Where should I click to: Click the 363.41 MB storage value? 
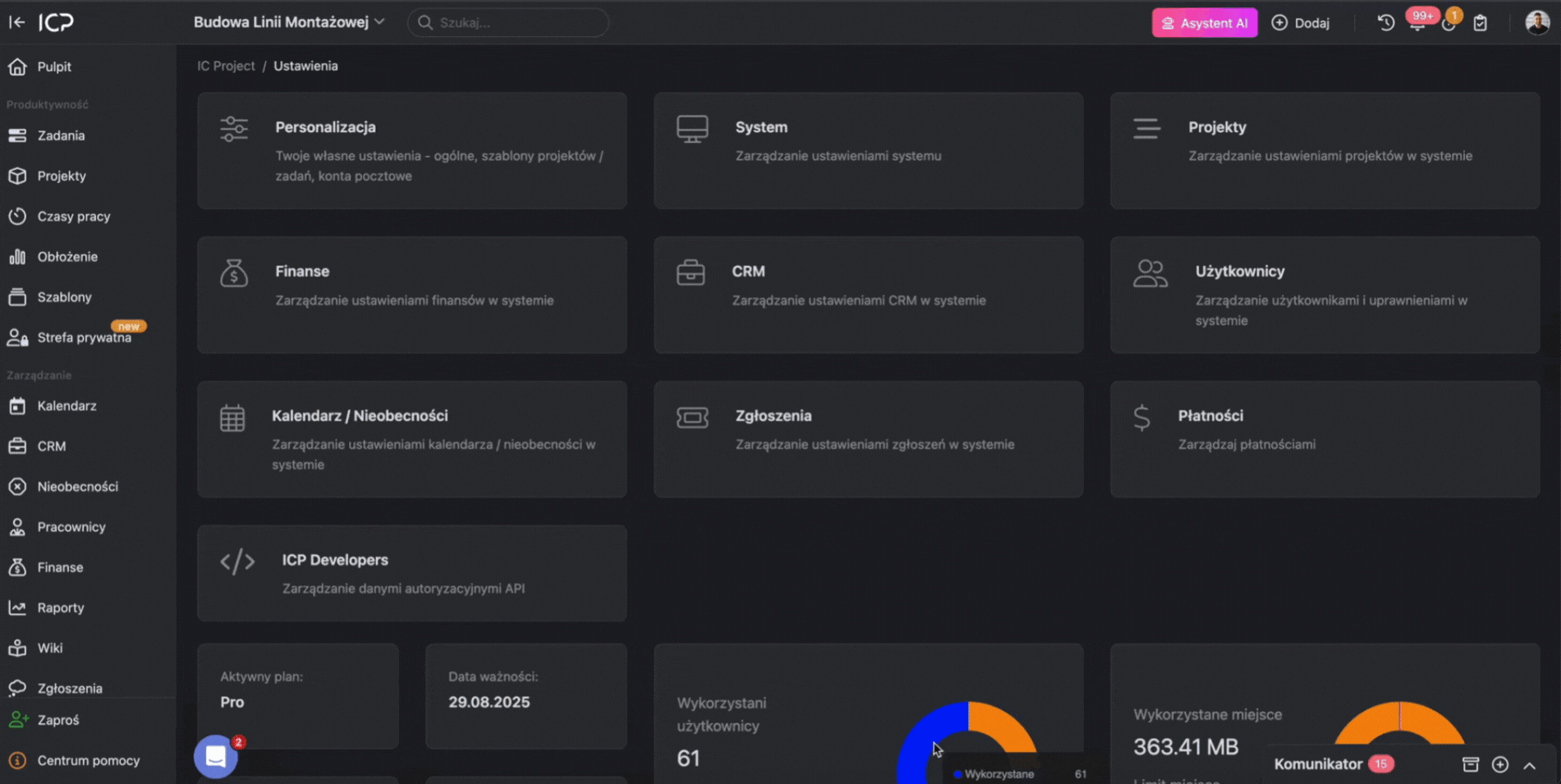click(x=1186, y=747)
